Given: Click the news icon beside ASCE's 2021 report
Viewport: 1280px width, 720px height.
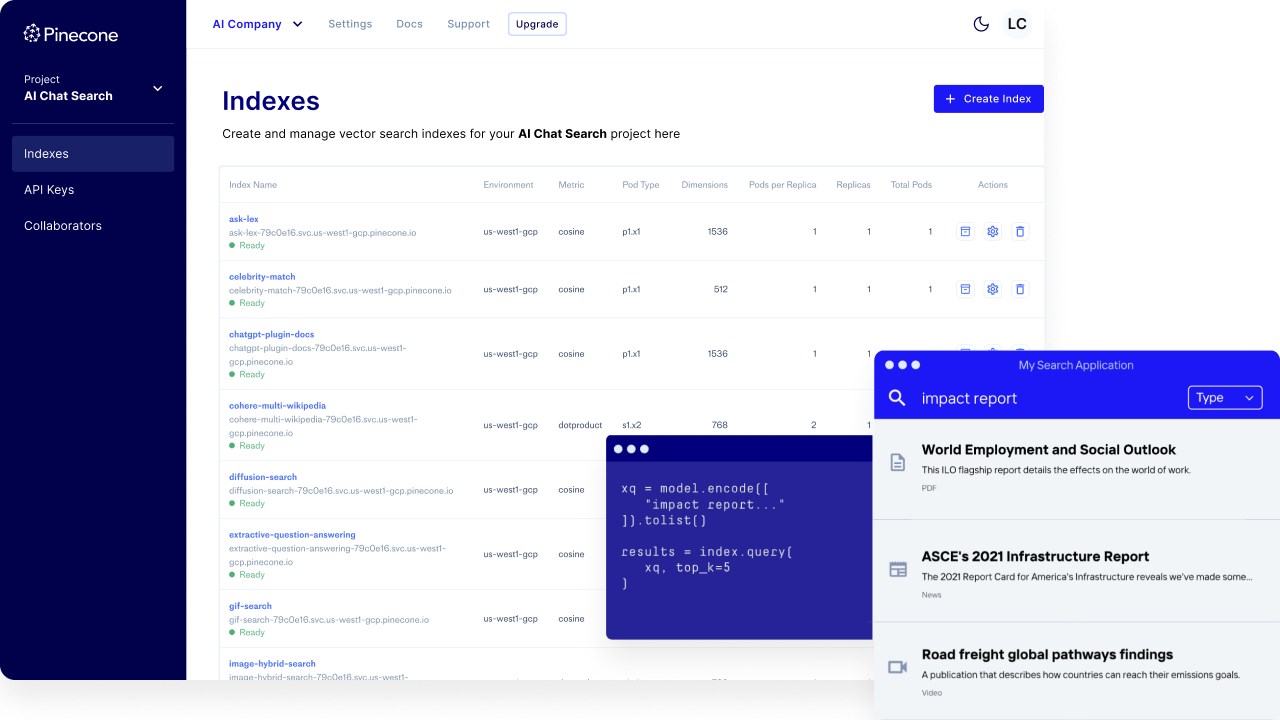Looking at the screenshot, I should [x=898, y=570].
